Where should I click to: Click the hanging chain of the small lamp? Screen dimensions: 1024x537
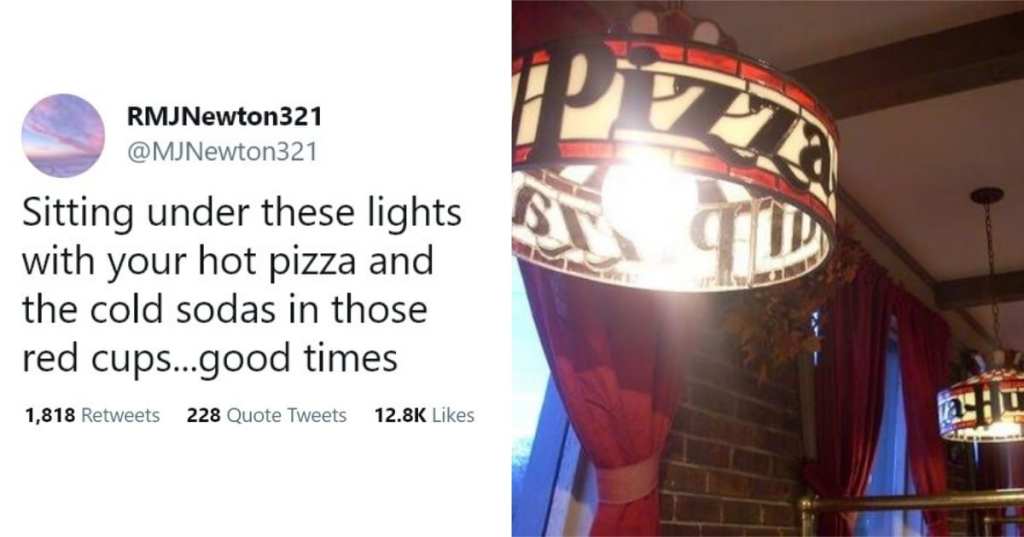[x=991, y=274]
